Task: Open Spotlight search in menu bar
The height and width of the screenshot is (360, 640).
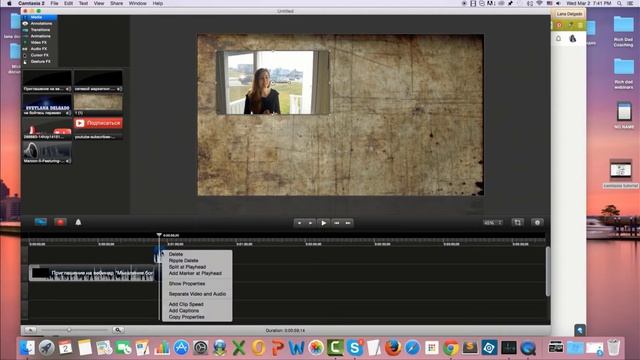Action: [x=619, y=3]
